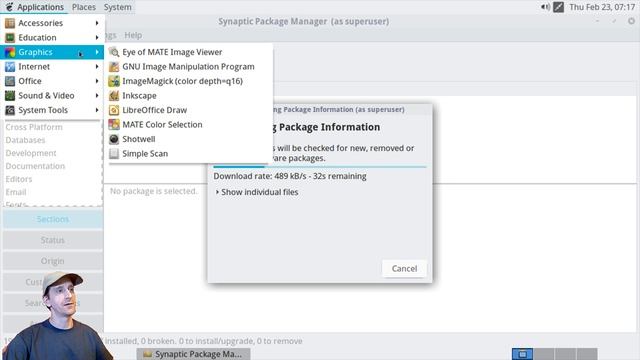The image size is (640, 360).
Task: Select the Office menu entry
Action: (52, 81)
